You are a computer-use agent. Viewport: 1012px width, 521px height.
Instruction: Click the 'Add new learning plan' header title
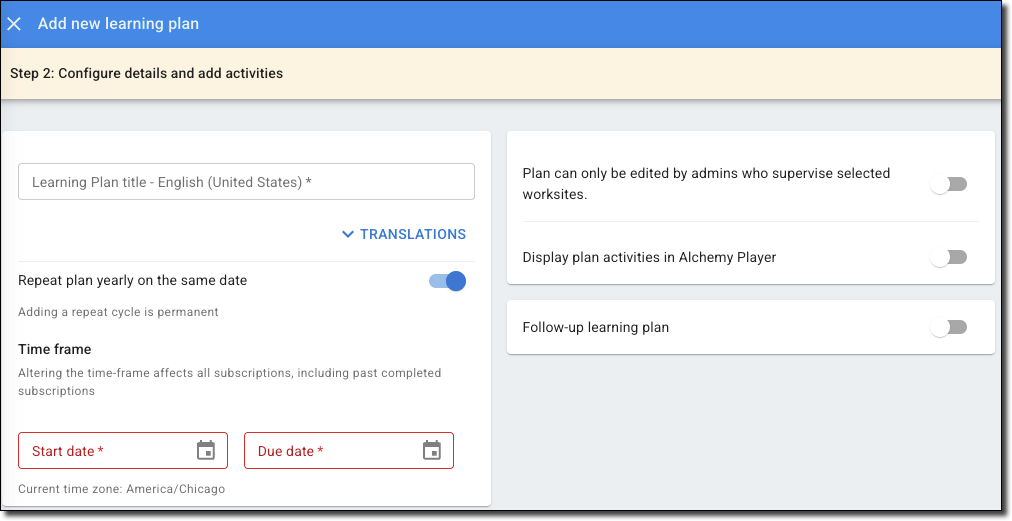point(118,24)
